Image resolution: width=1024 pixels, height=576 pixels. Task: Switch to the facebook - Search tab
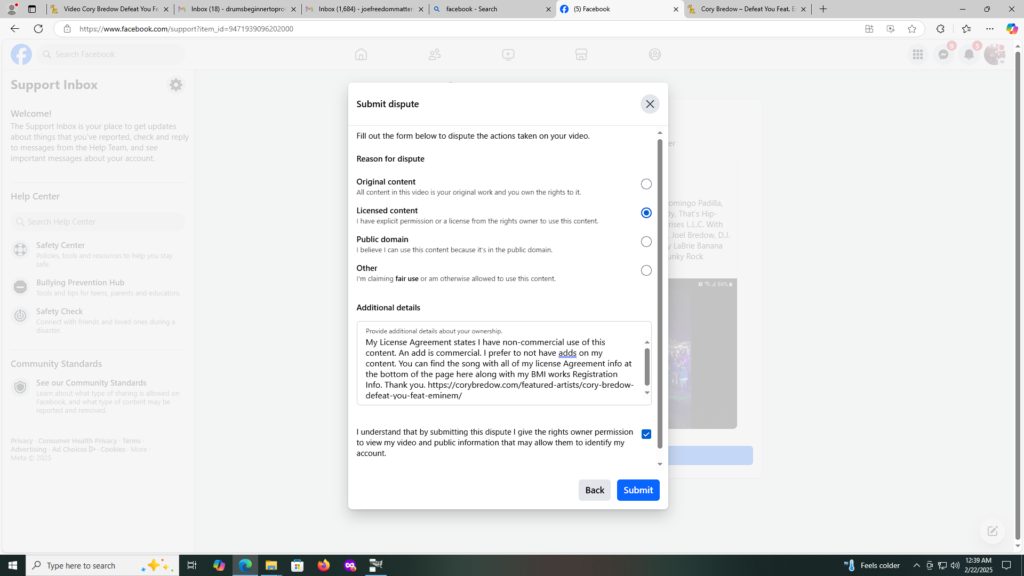coord(490,9)
